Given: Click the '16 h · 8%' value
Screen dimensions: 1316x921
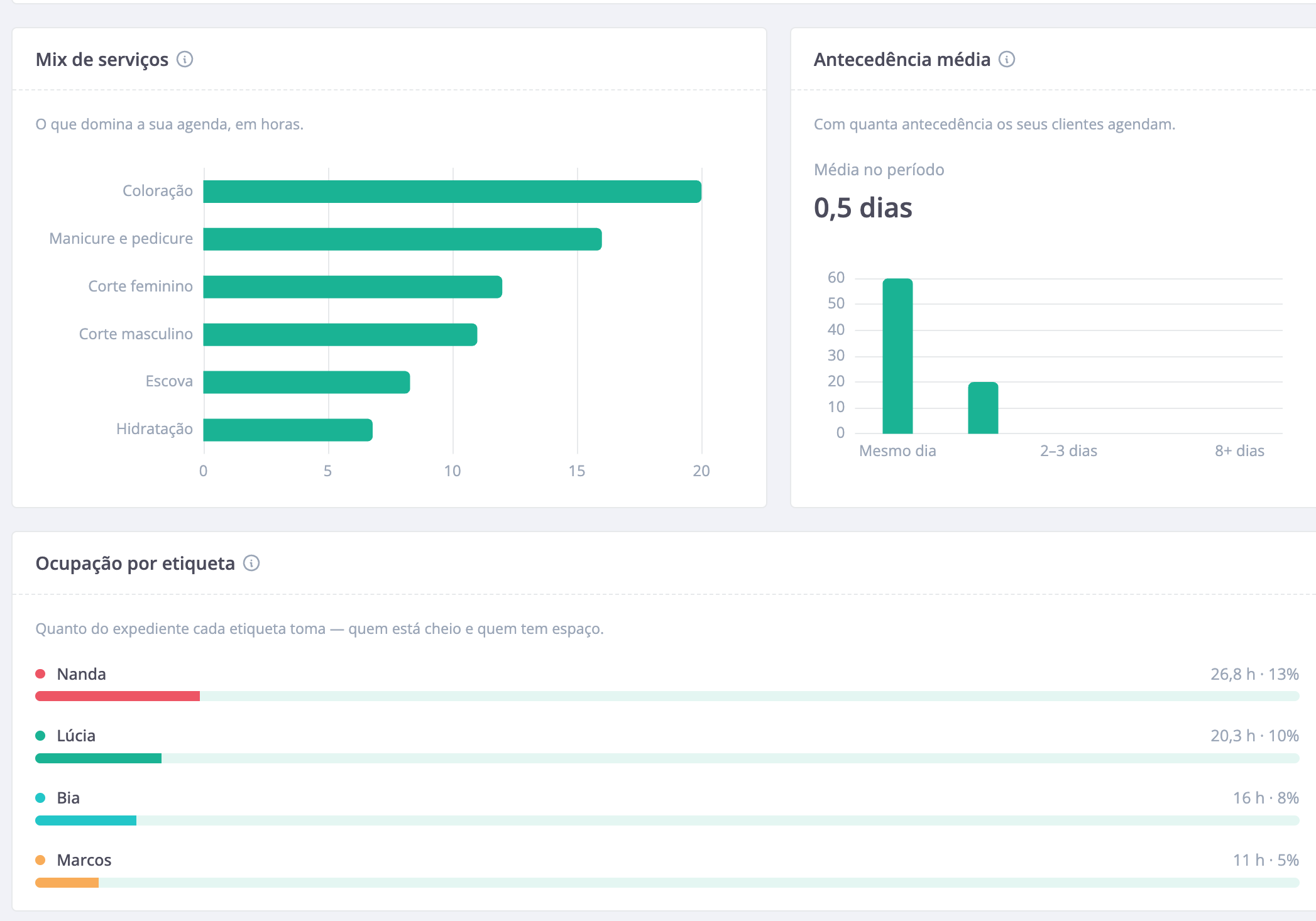Looking at the screenshot, I should [1266, 798].
